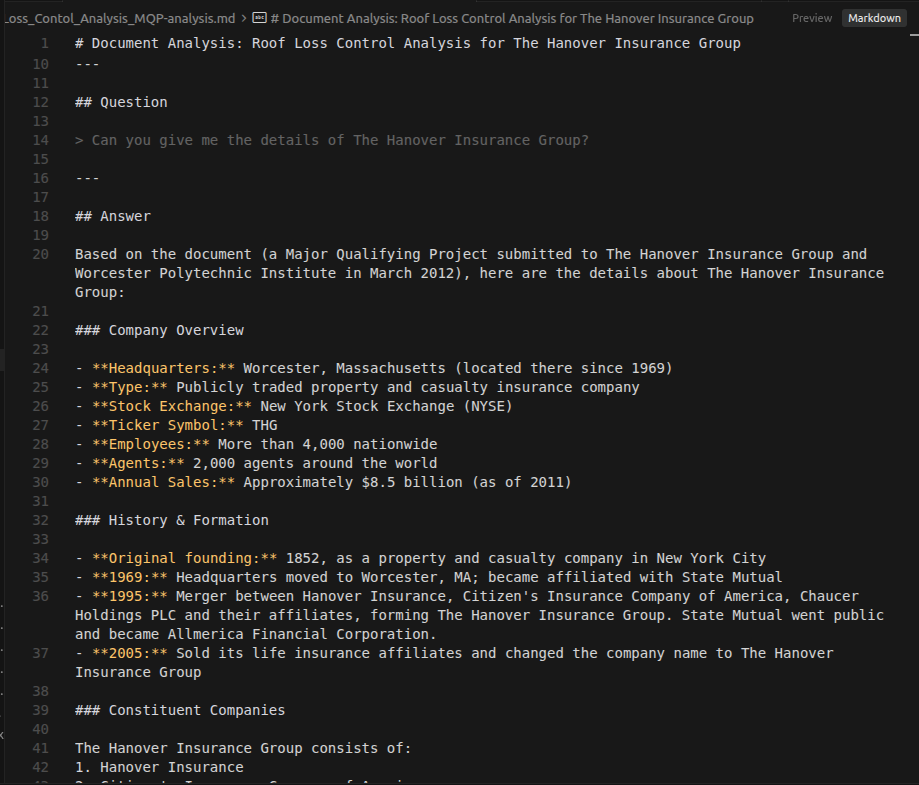Click the '1. Hanover Insurance' list line
Viewport: 919px width, 785px height.
click(x=159, y=767)
